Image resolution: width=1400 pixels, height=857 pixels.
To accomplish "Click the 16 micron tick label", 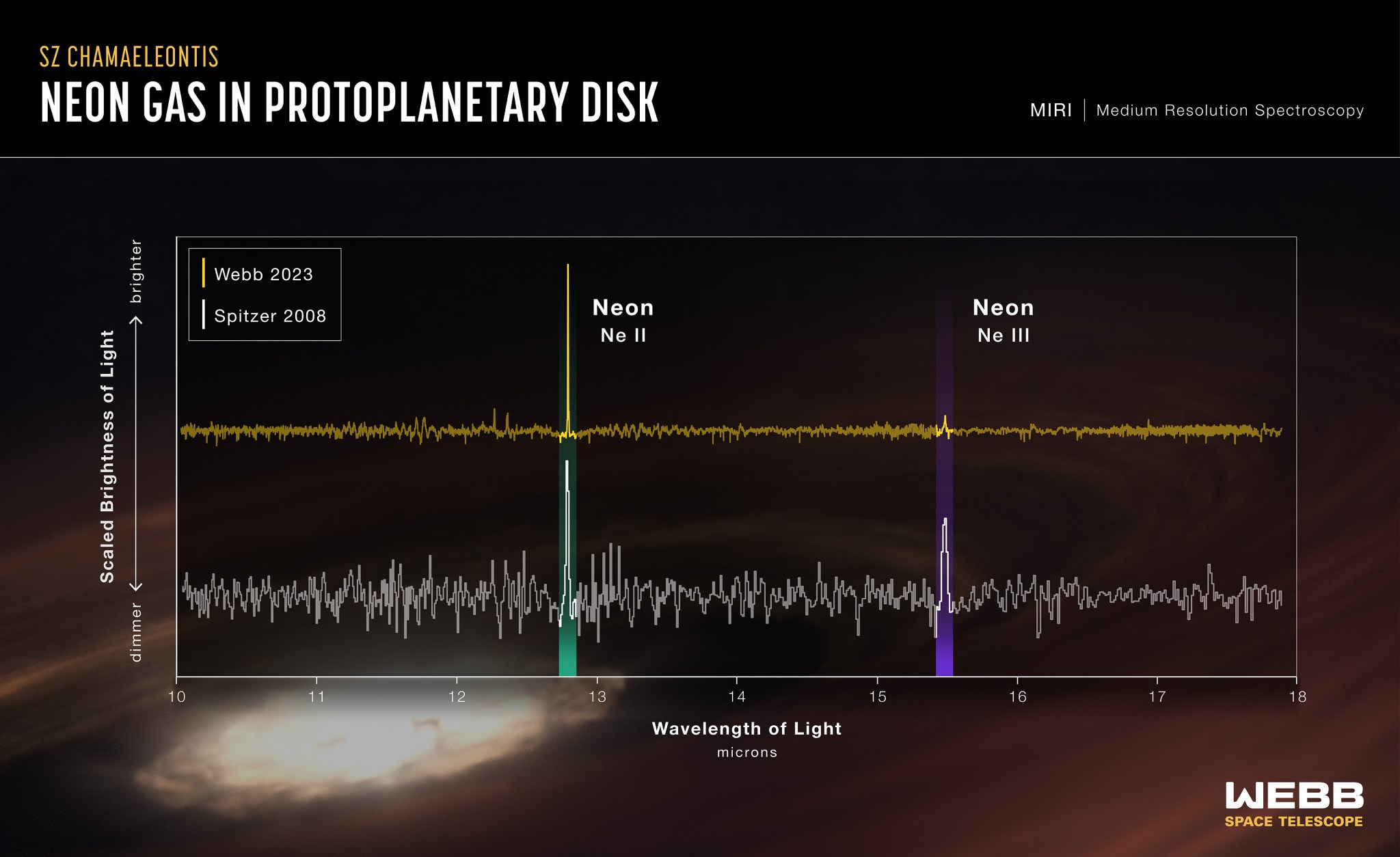I will click(1017, 696).
